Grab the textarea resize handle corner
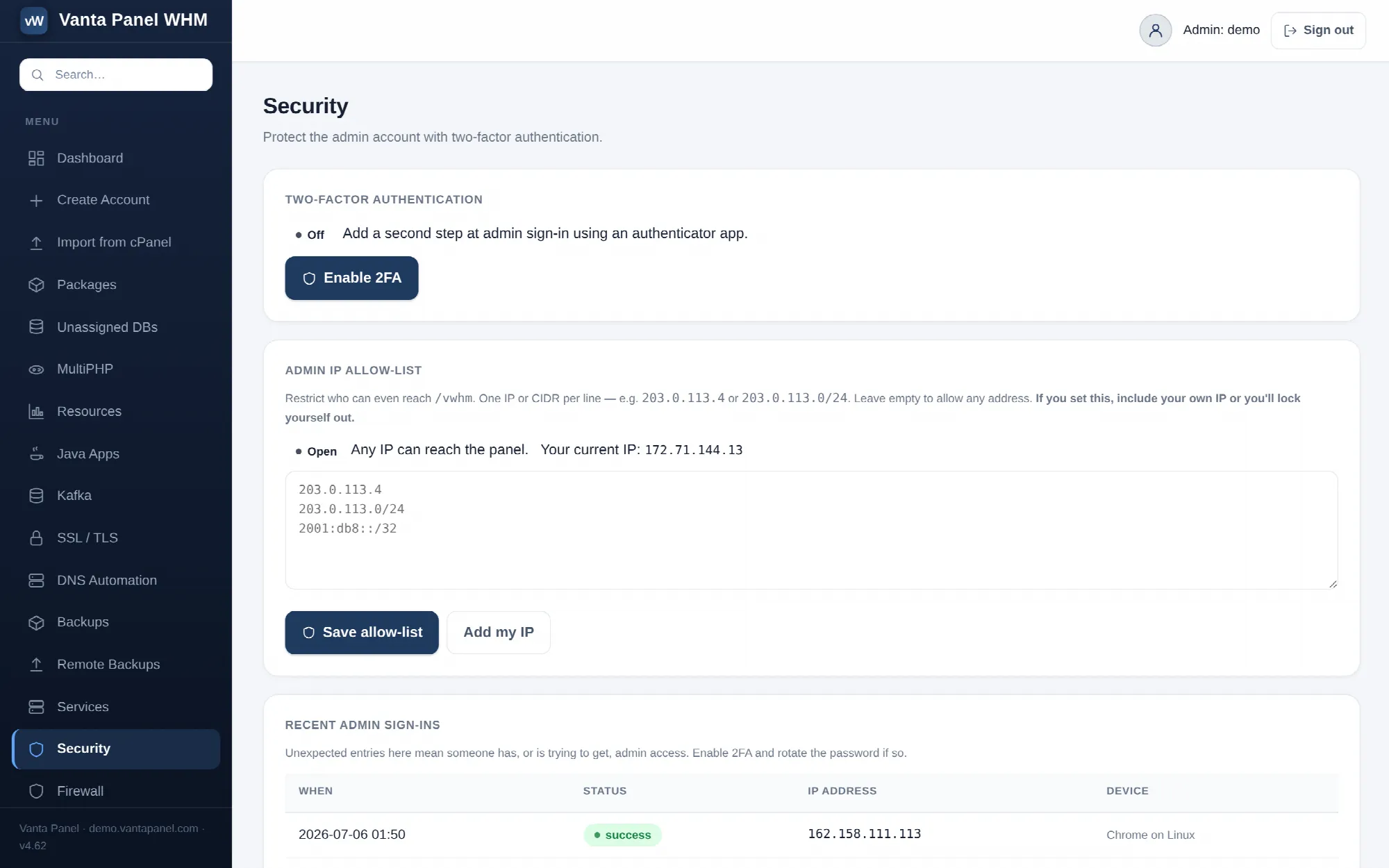 point(1332,584)
